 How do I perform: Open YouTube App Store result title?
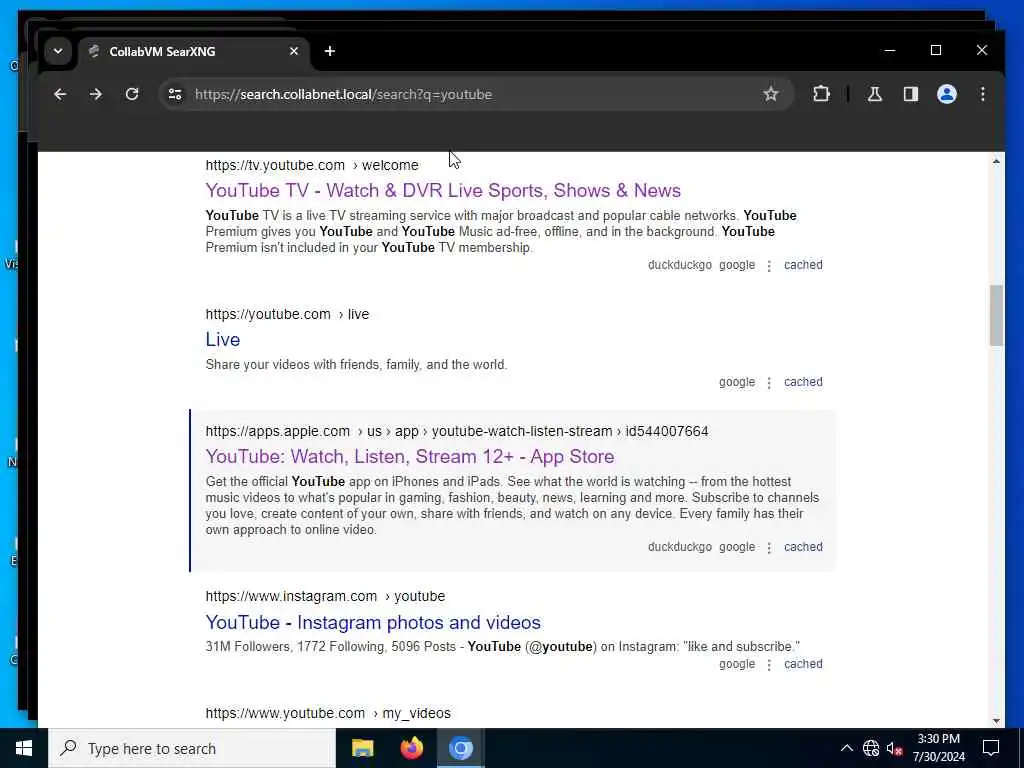tap(410, 456)
